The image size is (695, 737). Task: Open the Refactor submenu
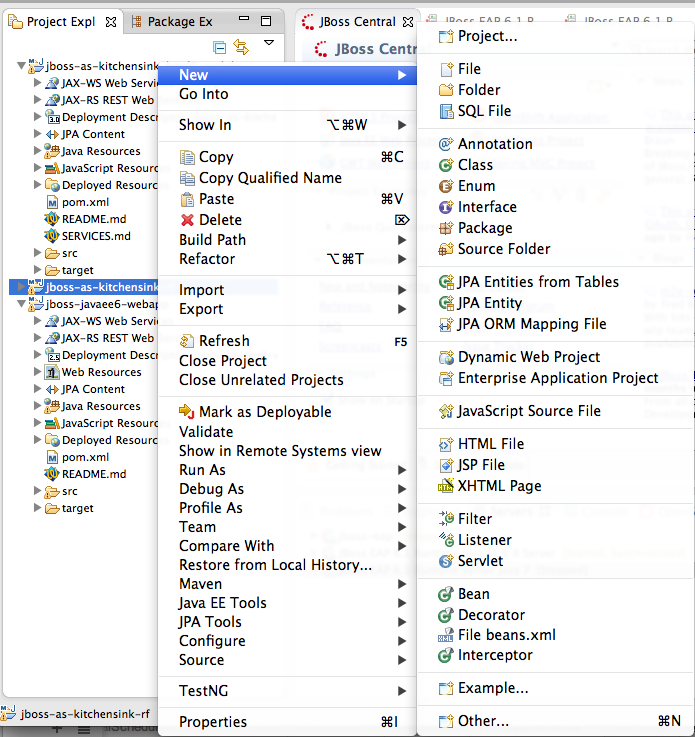pyautogui.click(x=288, y=259)
